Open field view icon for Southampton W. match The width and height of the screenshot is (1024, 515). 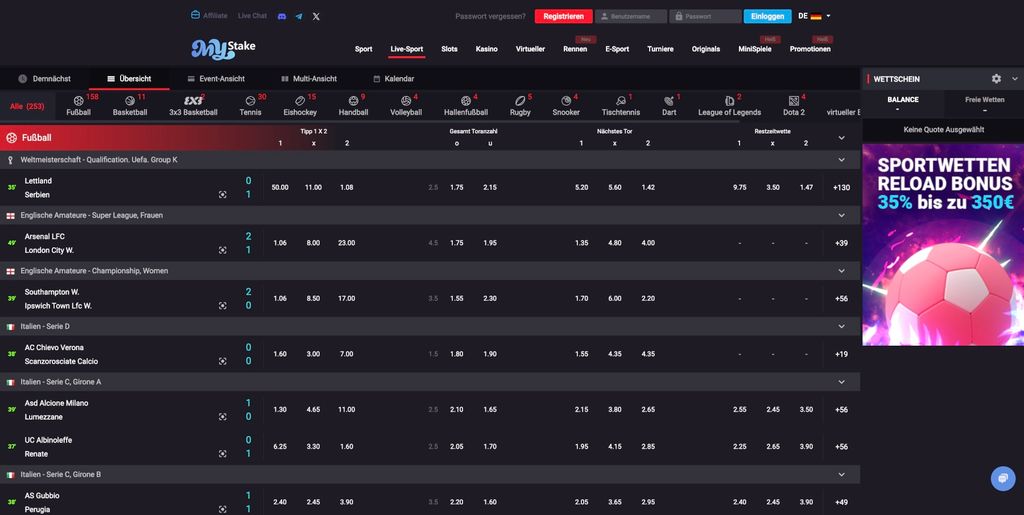(x=223, y=305)
